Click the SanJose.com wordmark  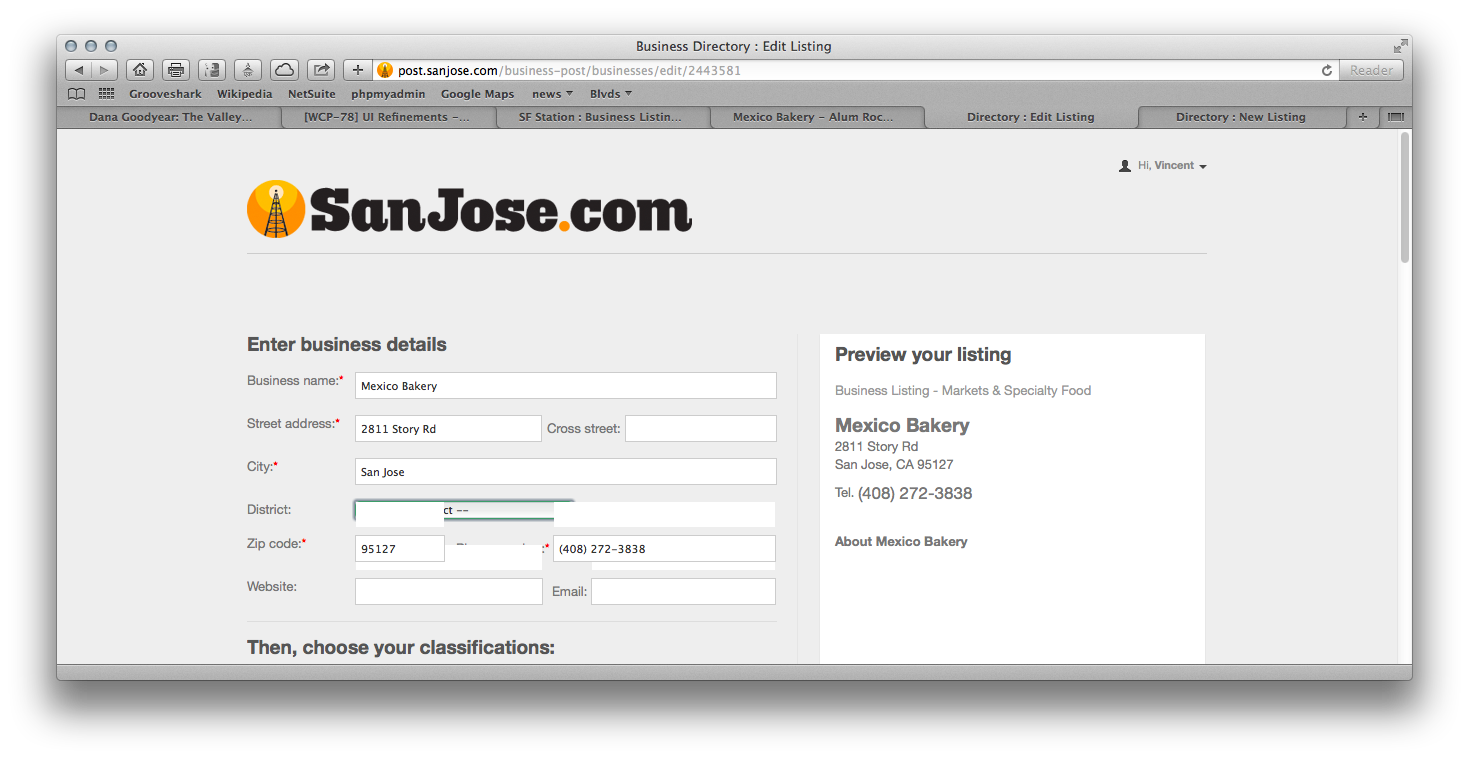pos(501,209)
